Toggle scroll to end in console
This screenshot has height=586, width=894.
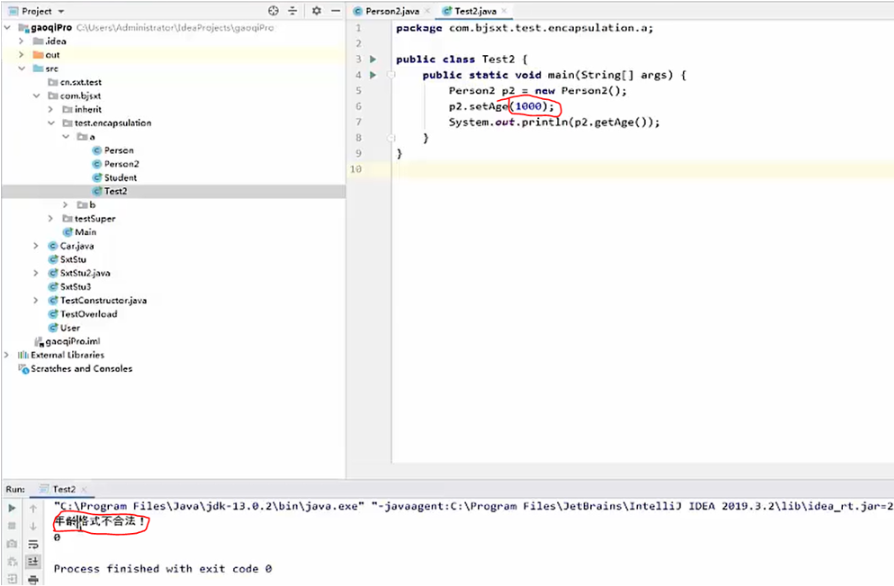33,561
